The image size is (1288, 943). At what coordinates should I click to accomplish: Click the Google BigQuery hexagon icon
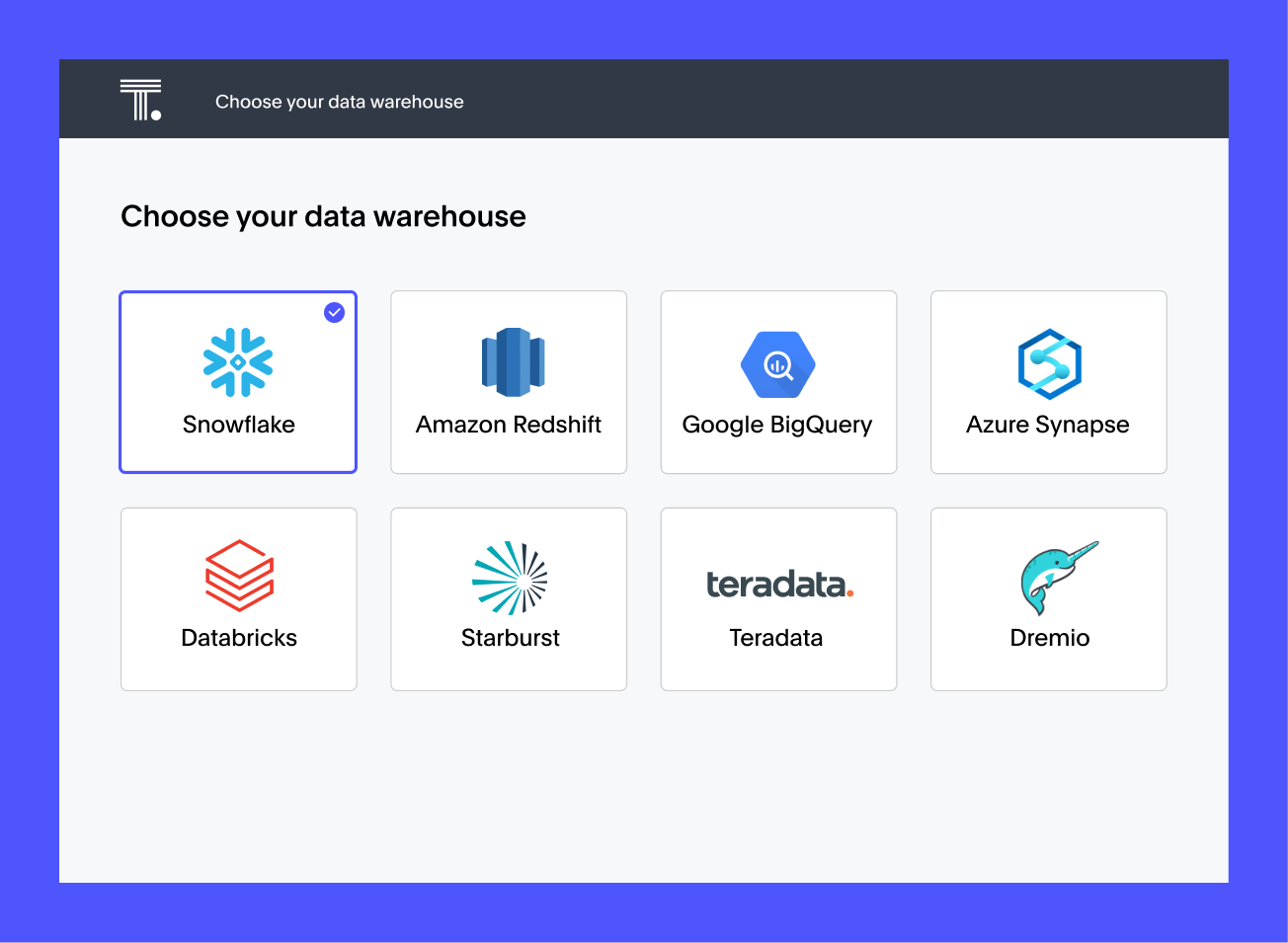(778, 364)
